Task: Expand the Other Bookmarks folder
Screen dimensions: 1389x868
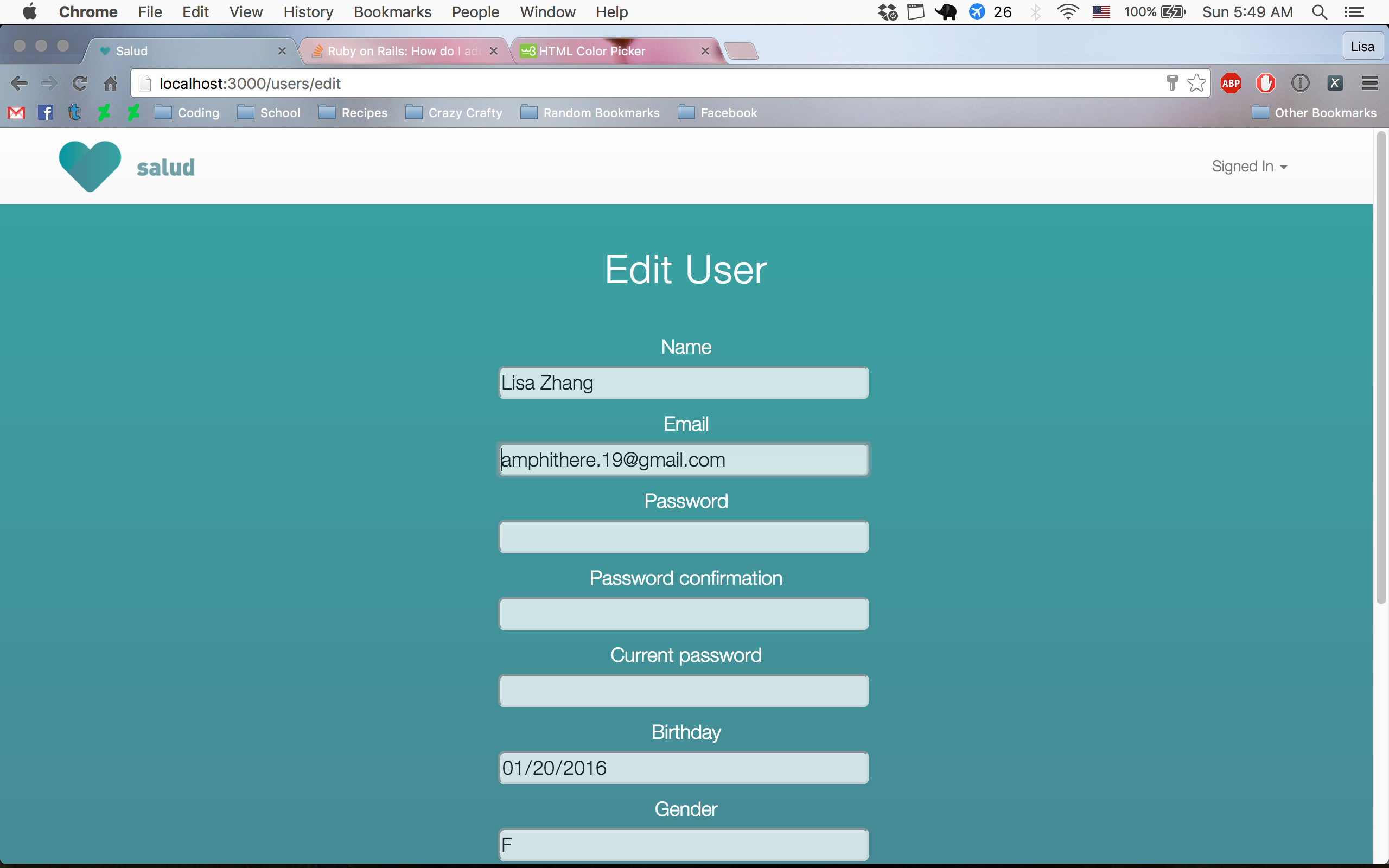Action: 1314,112
